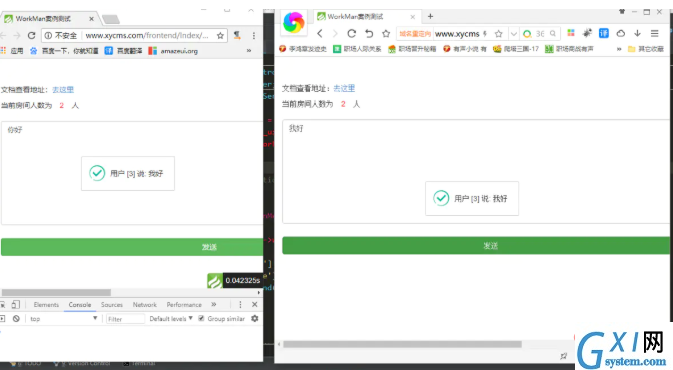Click the favorite star left of the right address bar
This screenshot has height=370, width=673.
point(386,33)
